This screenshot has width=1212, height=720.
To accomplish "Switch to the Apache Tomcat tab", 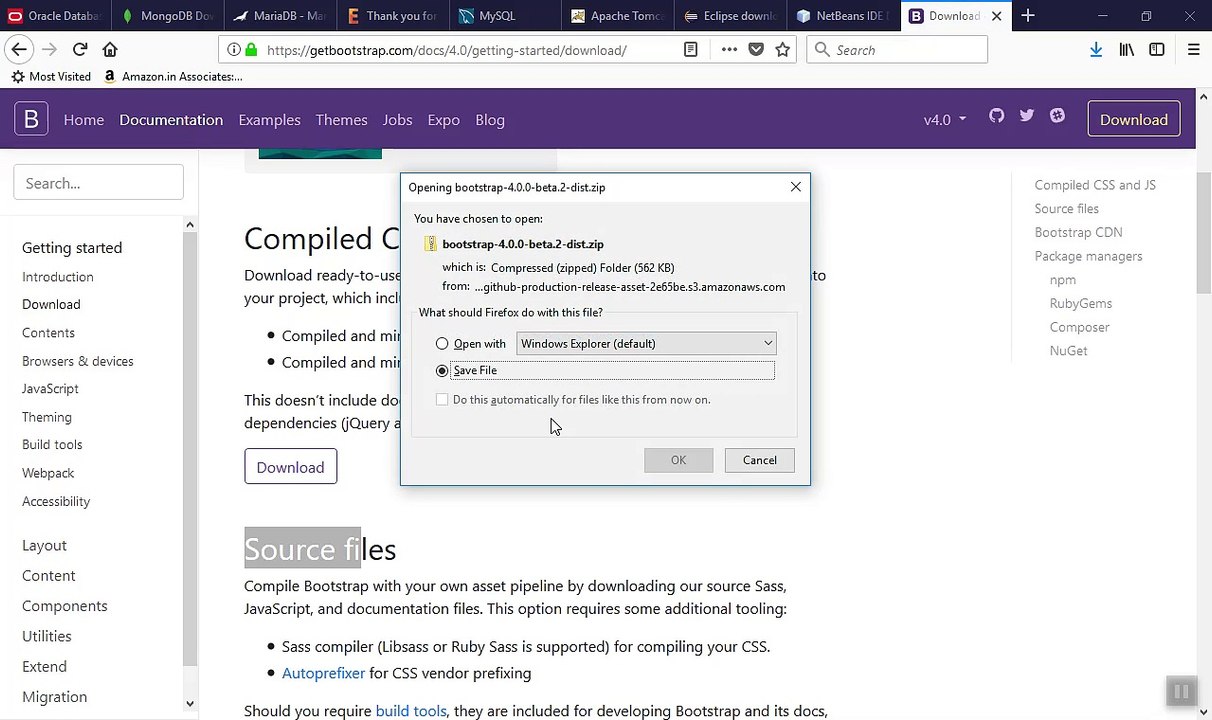I will click(618, 16).
